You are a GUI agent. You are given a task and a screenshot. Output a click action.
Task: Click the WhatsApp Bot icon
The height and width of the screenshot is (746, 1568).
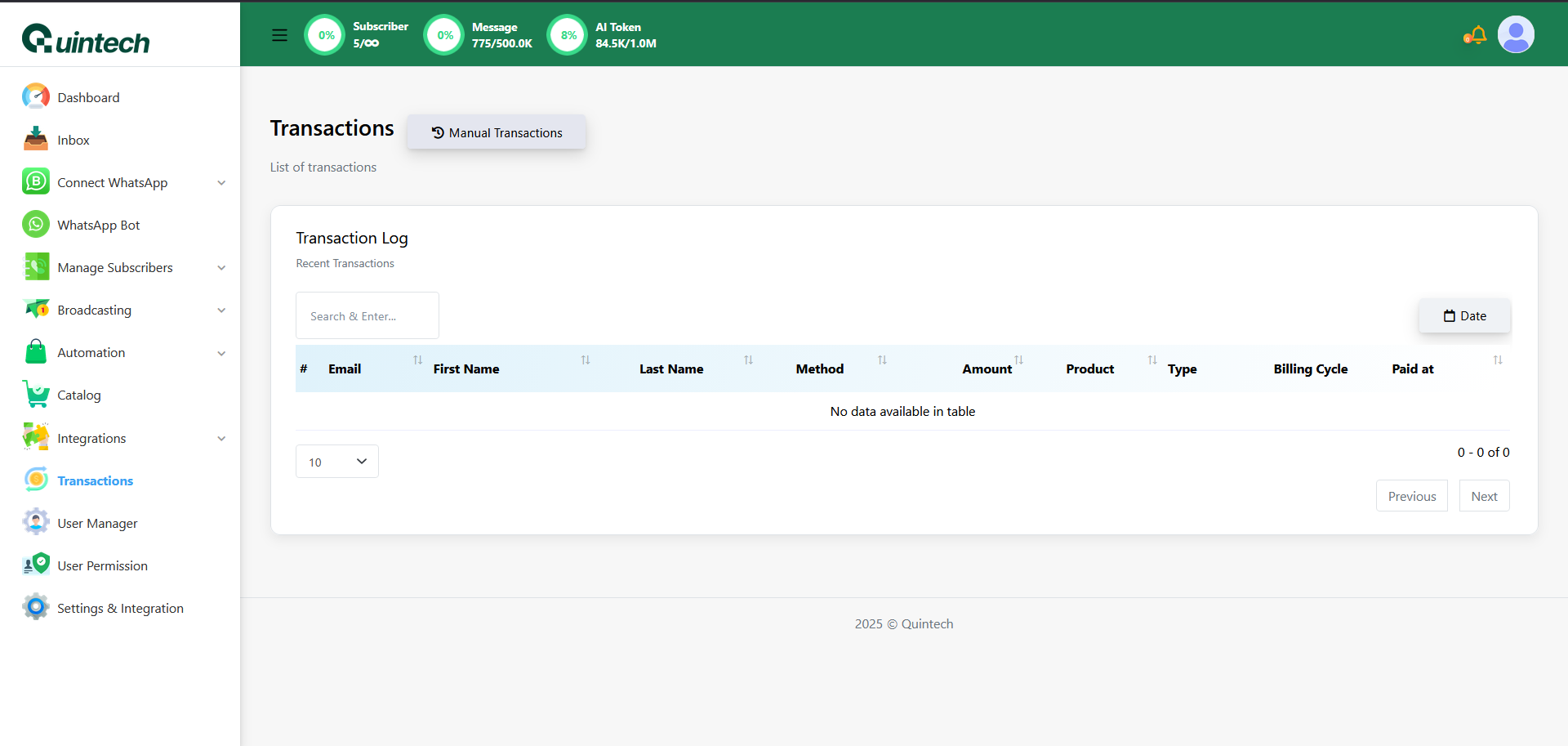pos(36,225)
